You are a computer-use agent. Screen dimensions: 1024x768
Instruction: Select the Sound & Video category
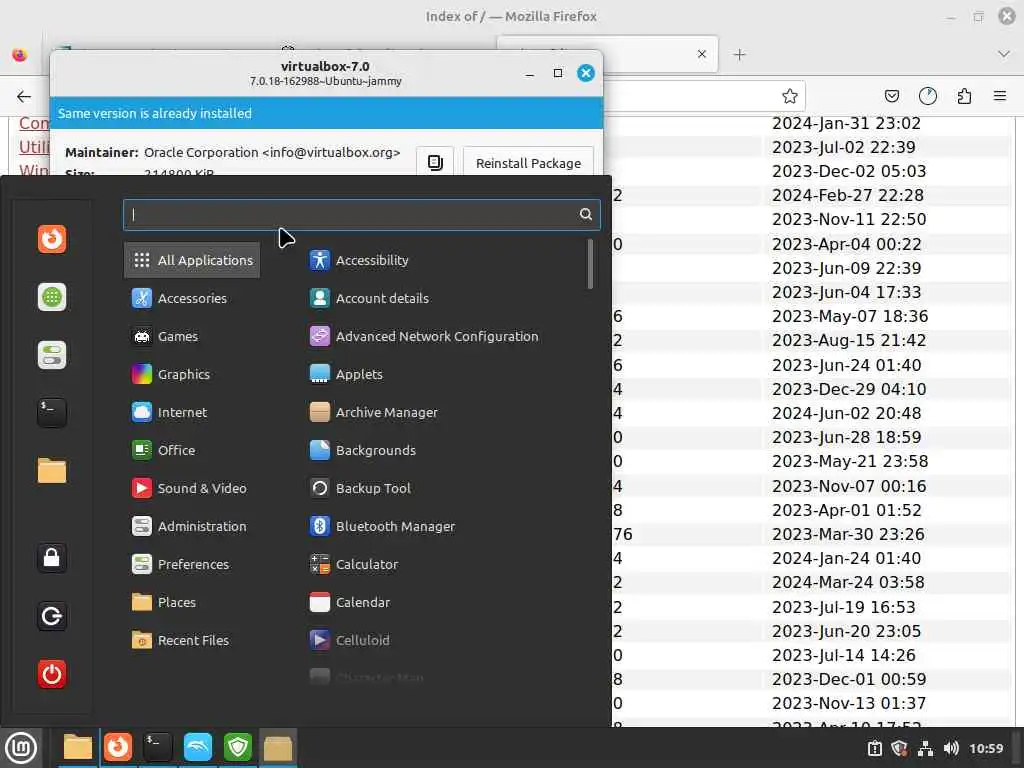189,488
